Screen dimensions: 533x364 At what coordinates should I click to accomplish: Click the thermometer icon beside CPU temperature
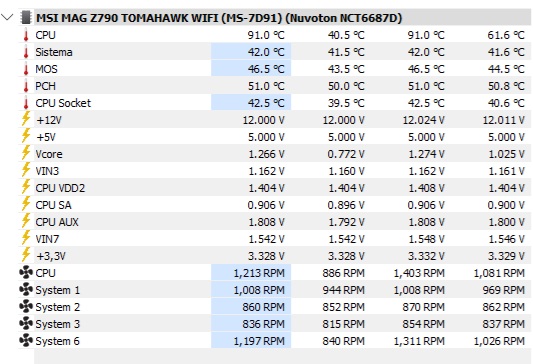tap(26, 35)
